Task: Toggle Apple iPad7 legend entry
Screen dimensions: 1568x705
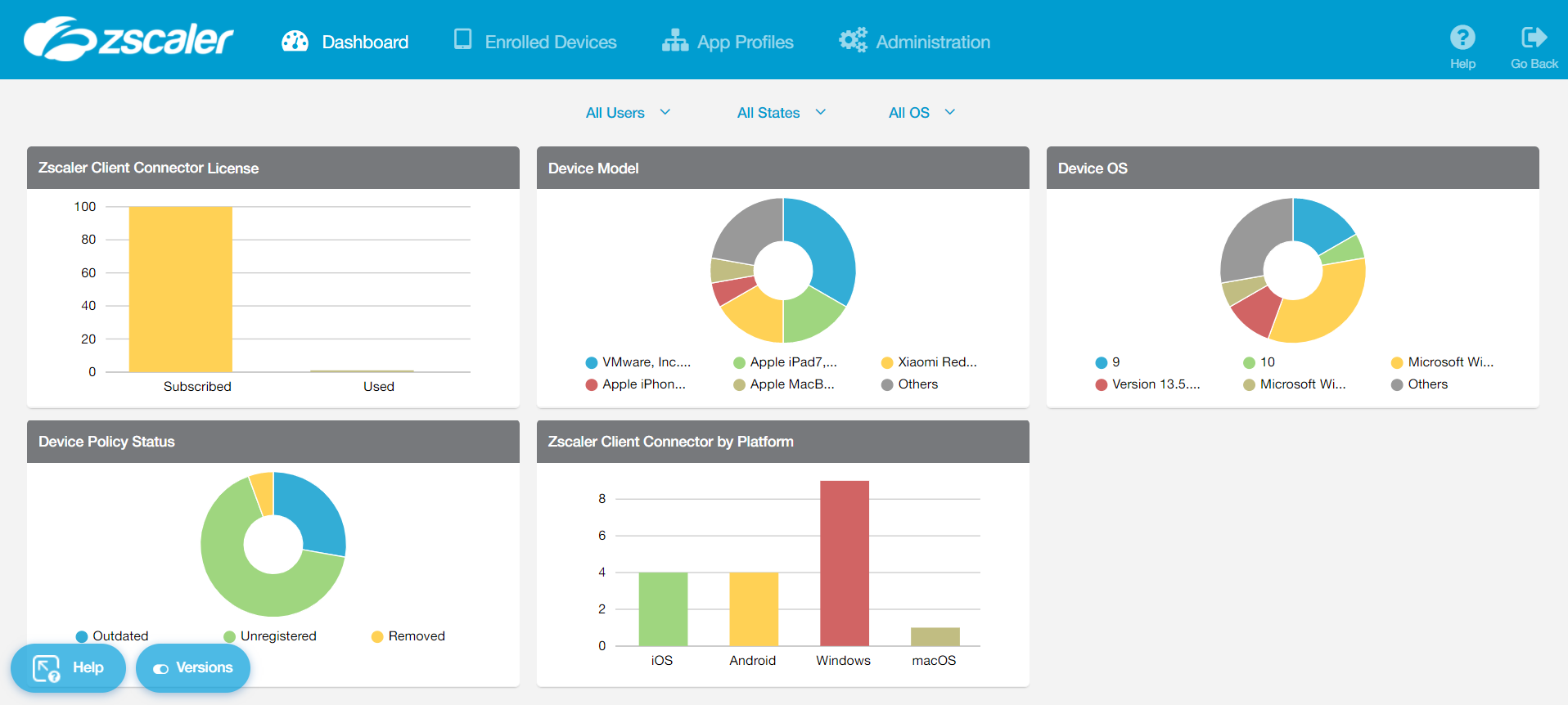Action: pos(785,362)
